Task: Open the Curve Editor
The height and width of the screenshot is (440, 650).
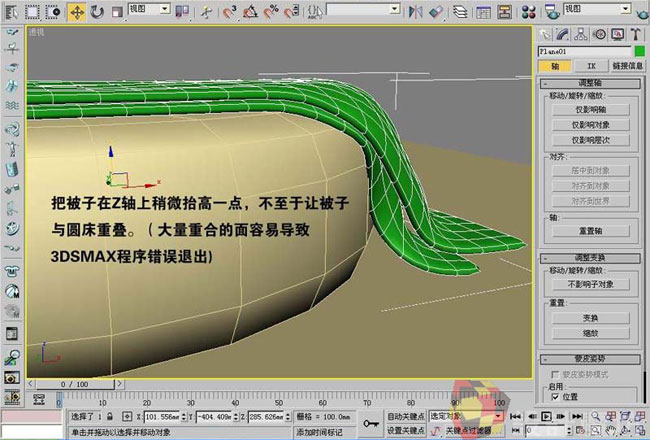Action: pyautogui.click(x=483, y=12)
